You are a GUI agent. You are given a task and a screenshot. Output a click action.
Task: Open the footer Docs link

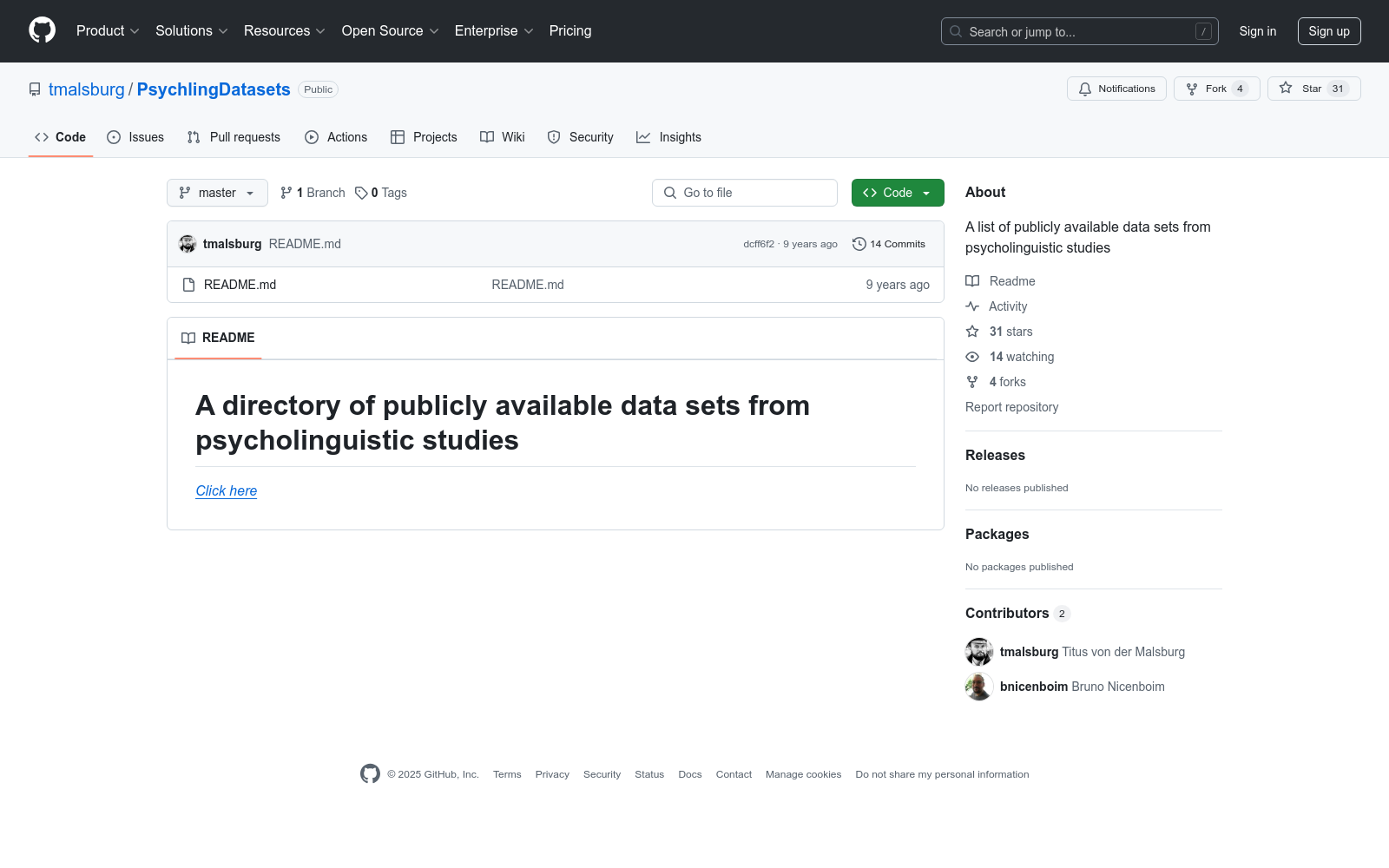tap(690, 774)
